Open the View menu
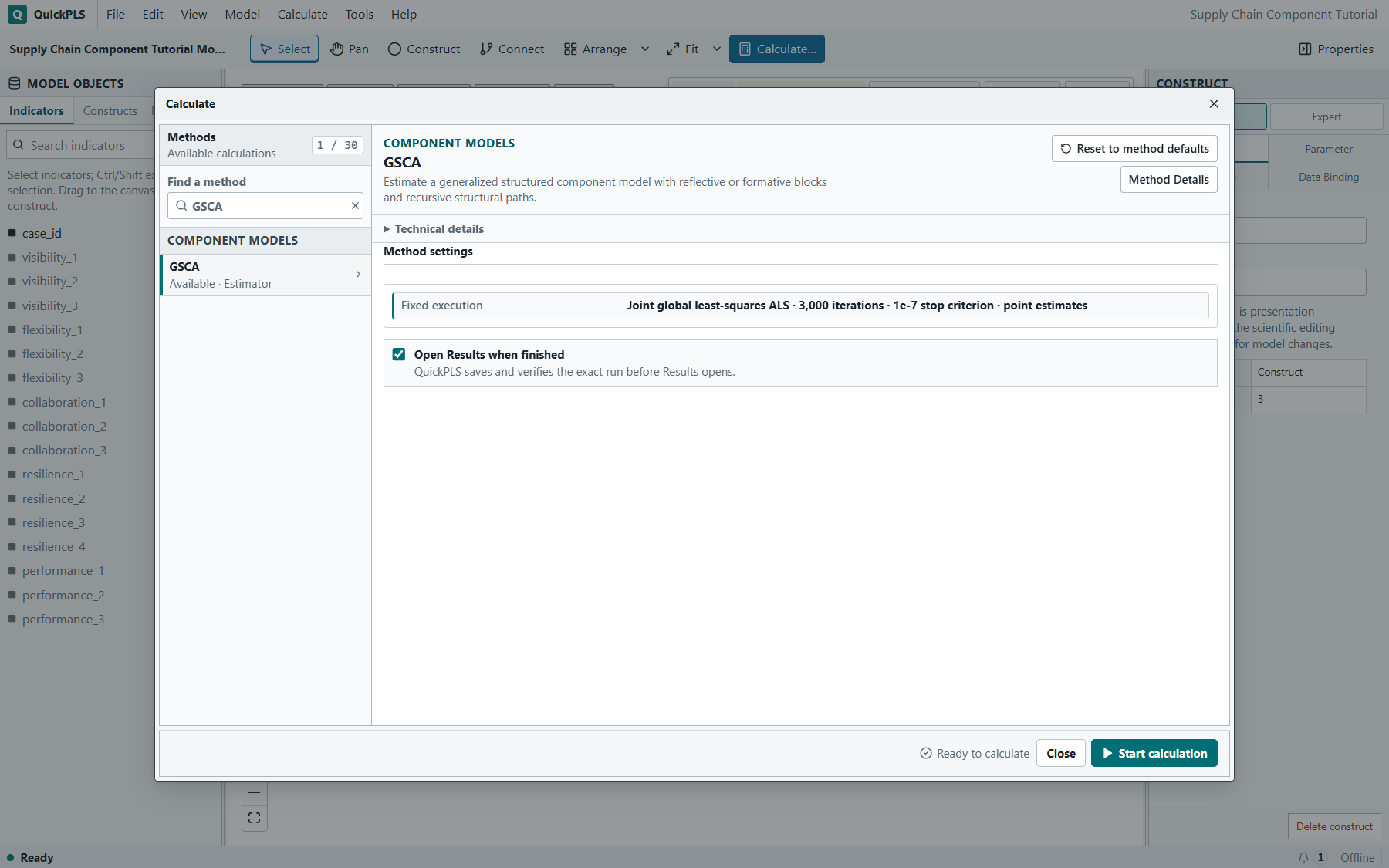The height and width of the screenshot is (868, 1389). click(194, 14)
